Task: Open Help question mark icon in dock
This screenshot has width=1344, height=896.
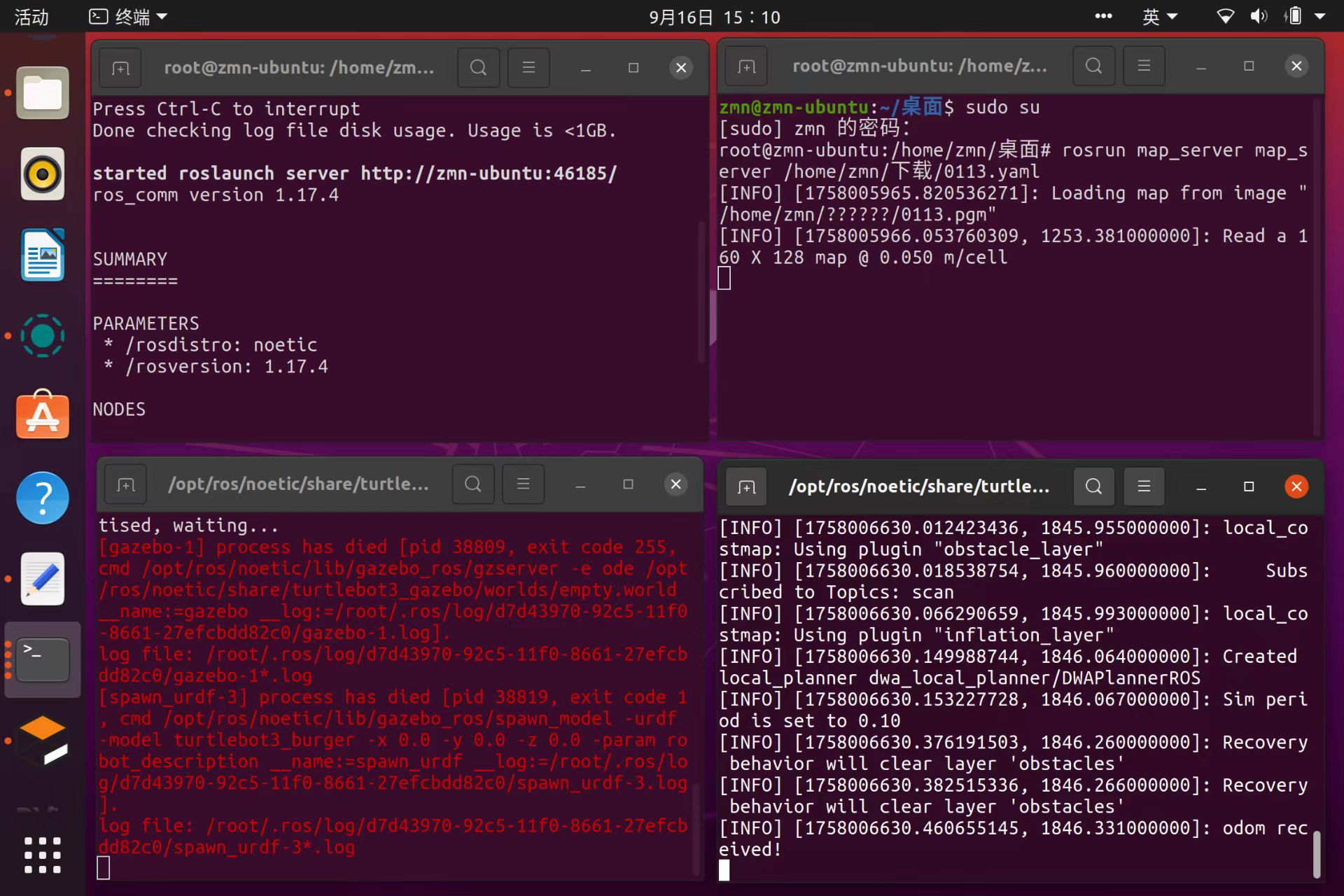Action: tap(43, 498)
